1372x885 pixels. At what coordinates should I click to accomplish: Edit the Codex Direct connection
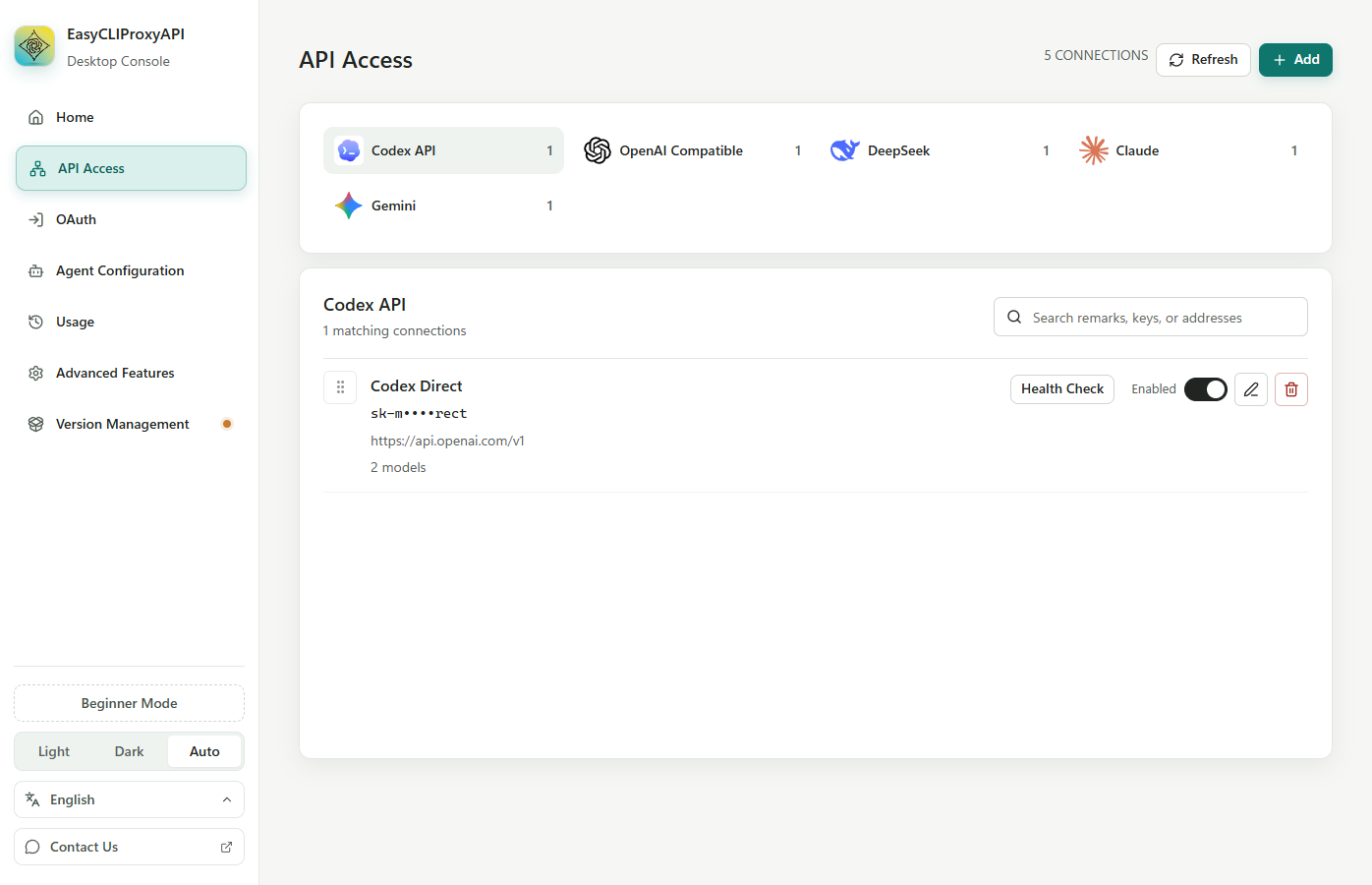pos(1251,389)
